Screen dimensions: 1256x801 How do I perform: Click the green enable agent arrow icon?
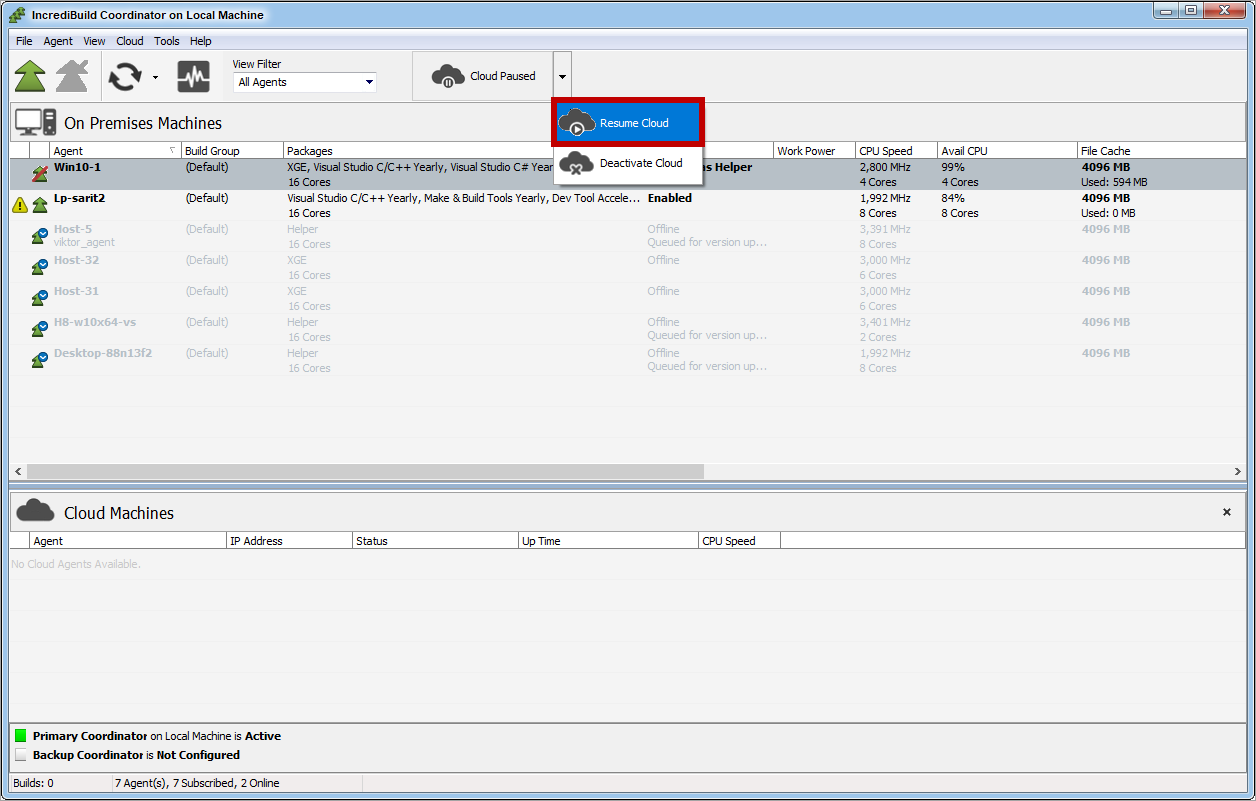tap(30, 76)
